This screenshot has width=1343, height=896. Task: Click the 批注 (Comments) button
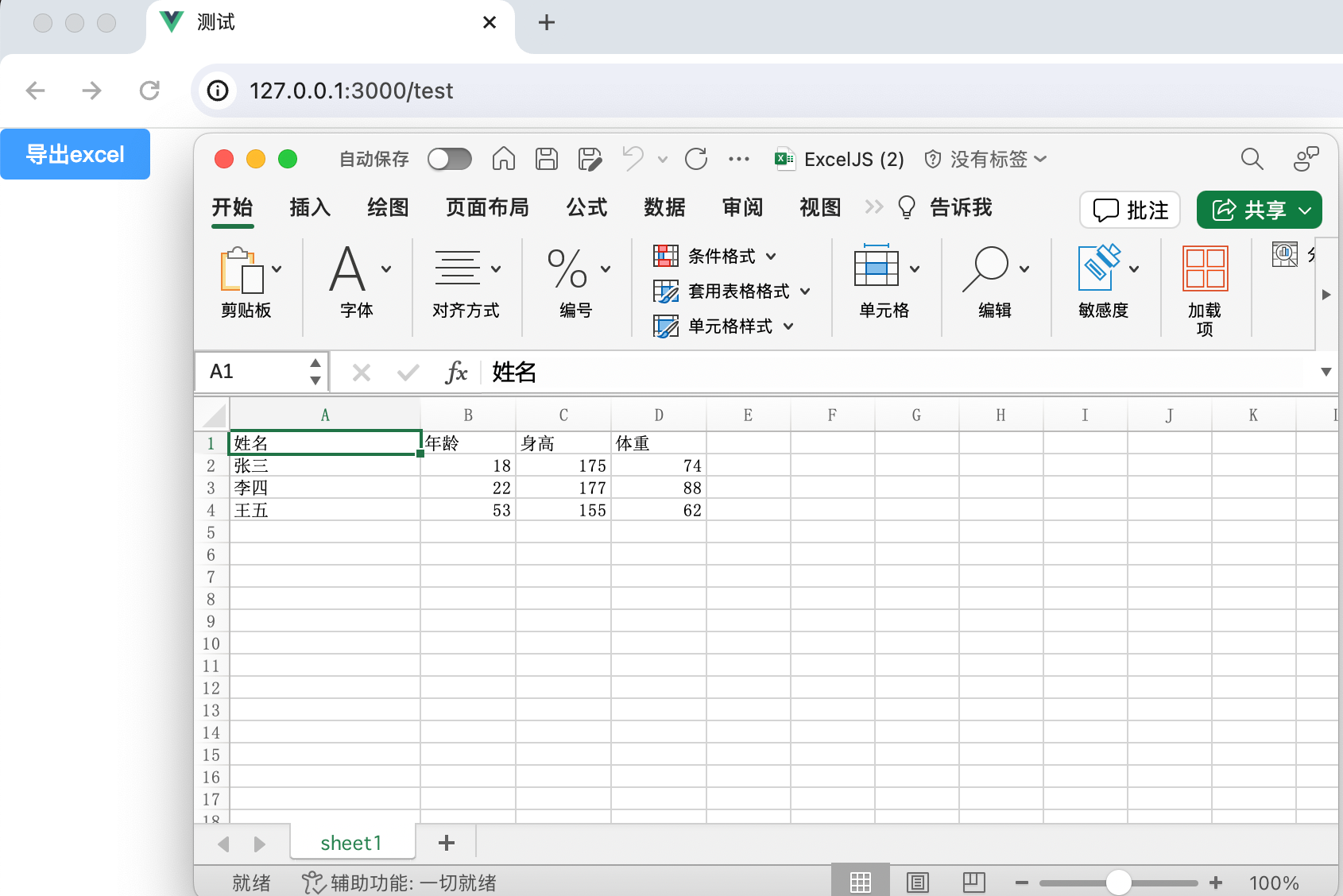[1130, 210]
